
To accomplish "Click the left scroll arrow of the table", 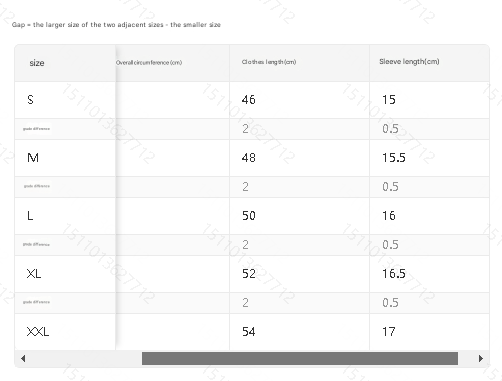I will pyautogui.click(x=23, y=359).
